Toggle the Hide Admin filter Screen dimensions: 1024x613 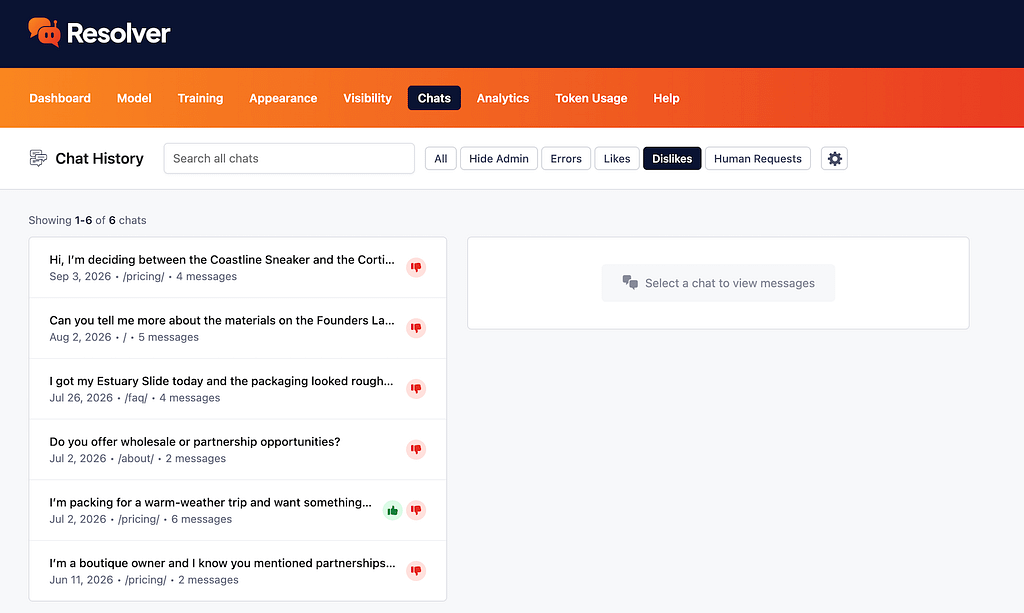(x=499, y=159)
